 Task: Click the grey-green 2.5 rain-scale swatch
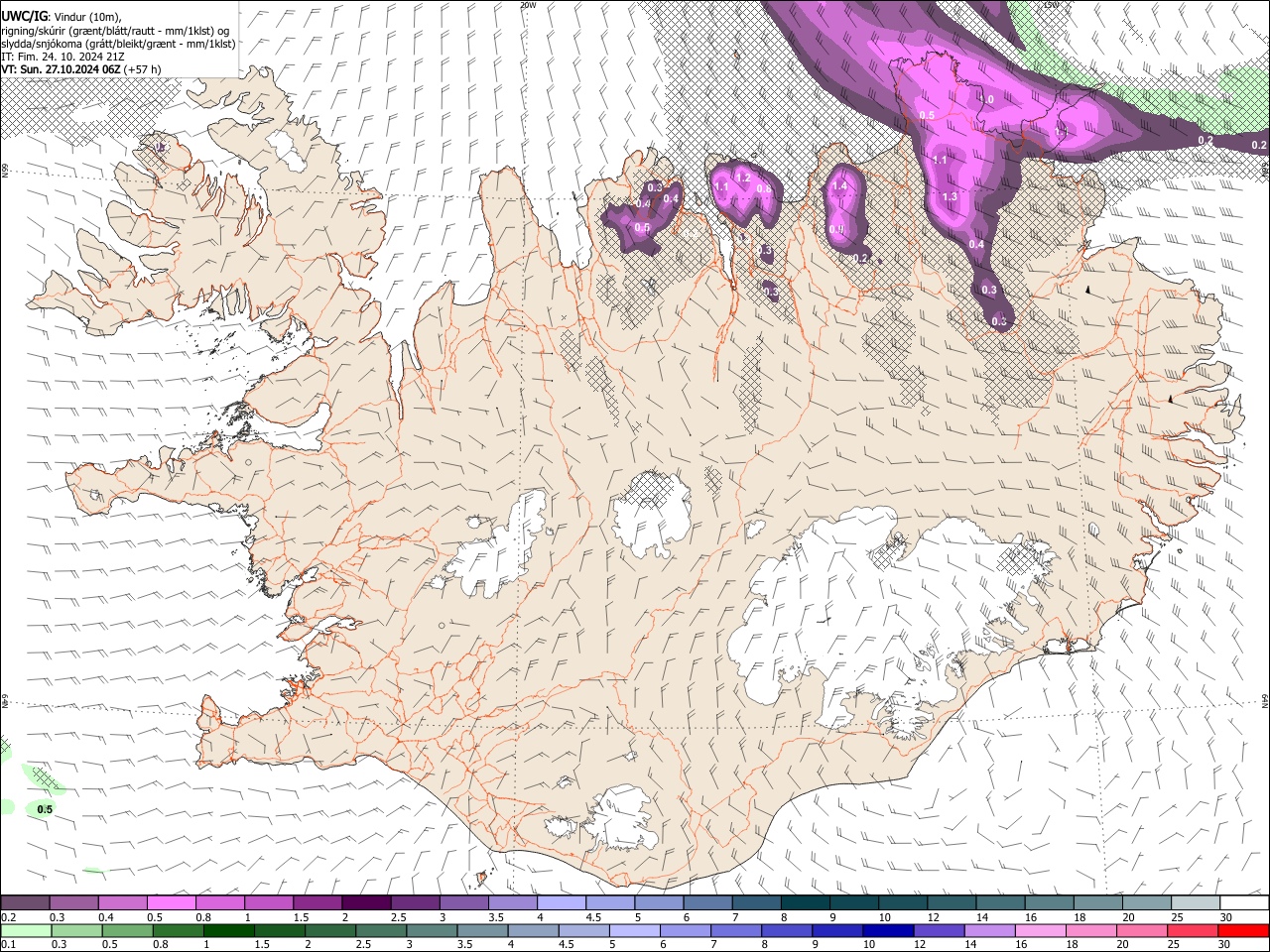point(381,930)
